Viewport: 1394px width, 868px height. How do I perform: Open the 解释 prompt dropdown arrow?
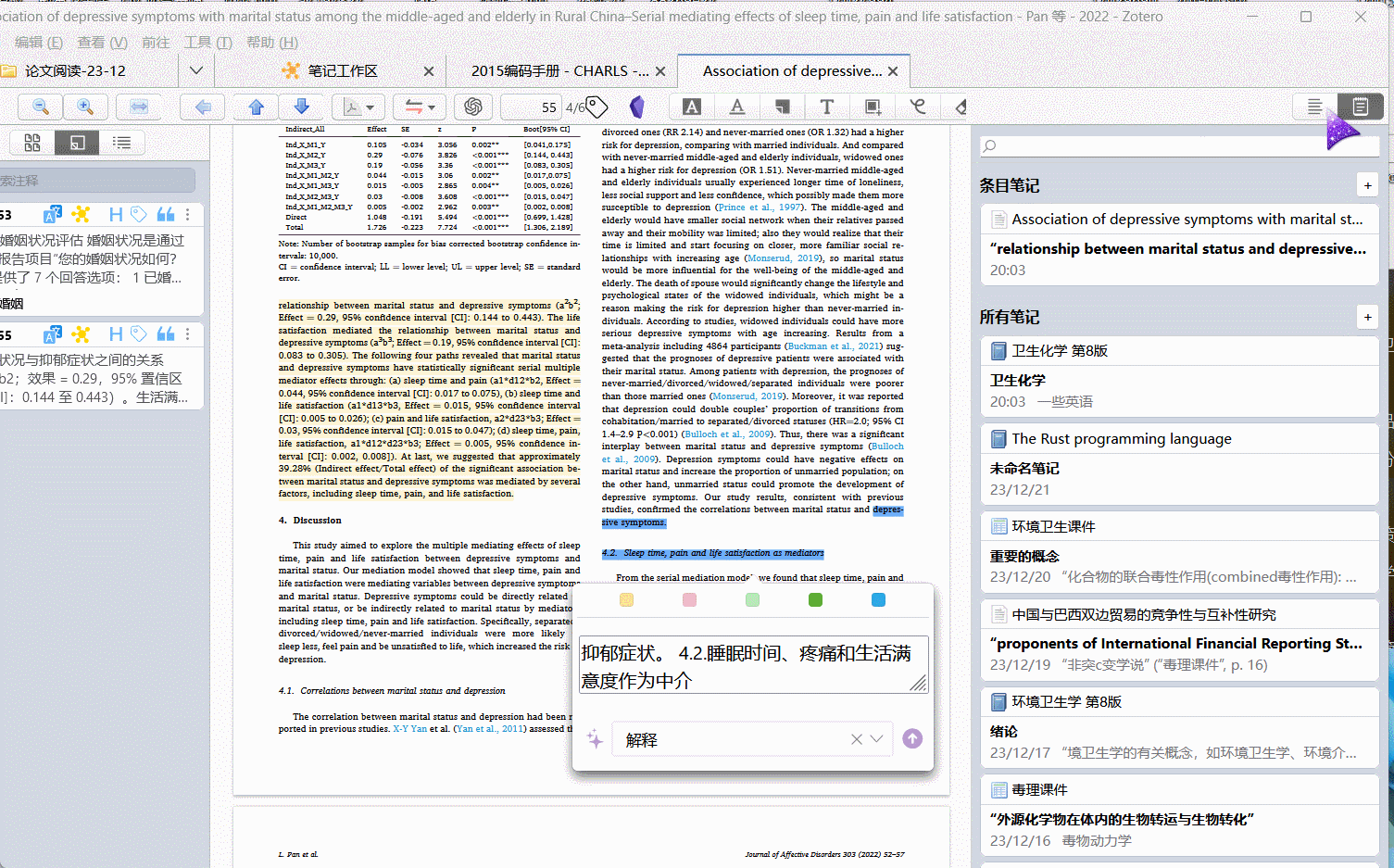(x=877, y=738)
